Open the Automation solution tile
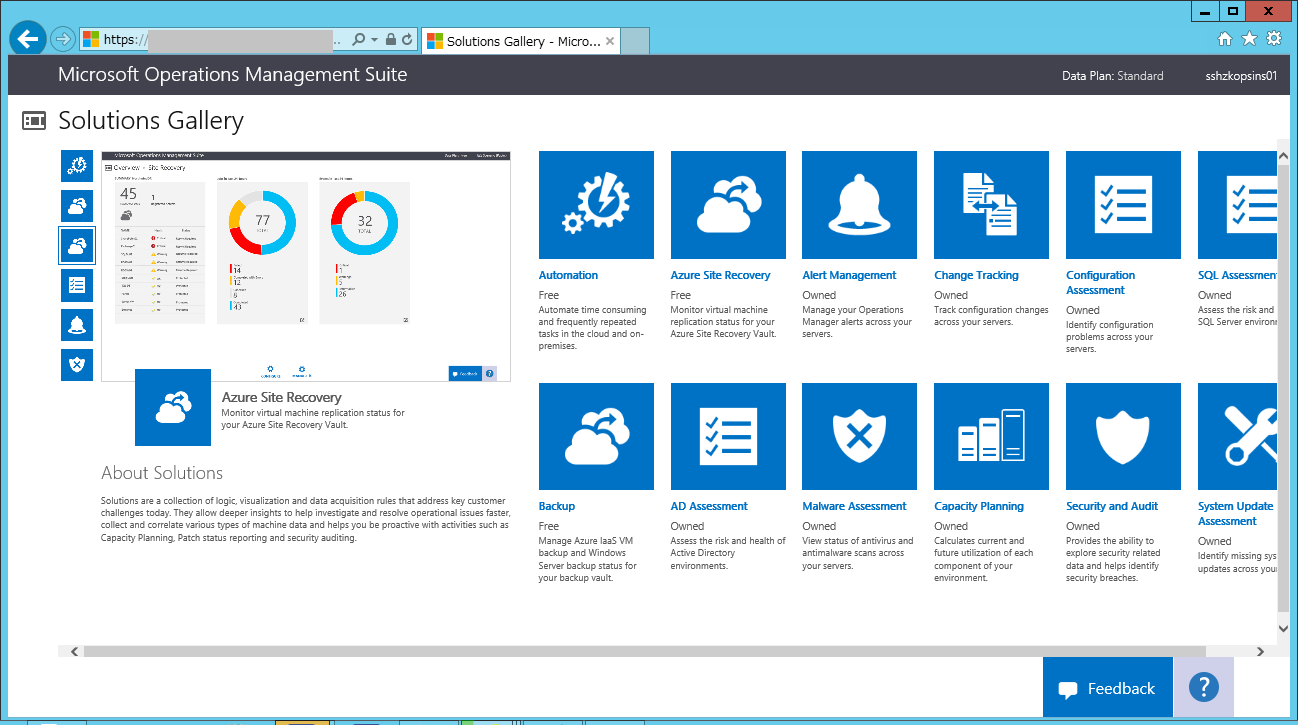 596,205
